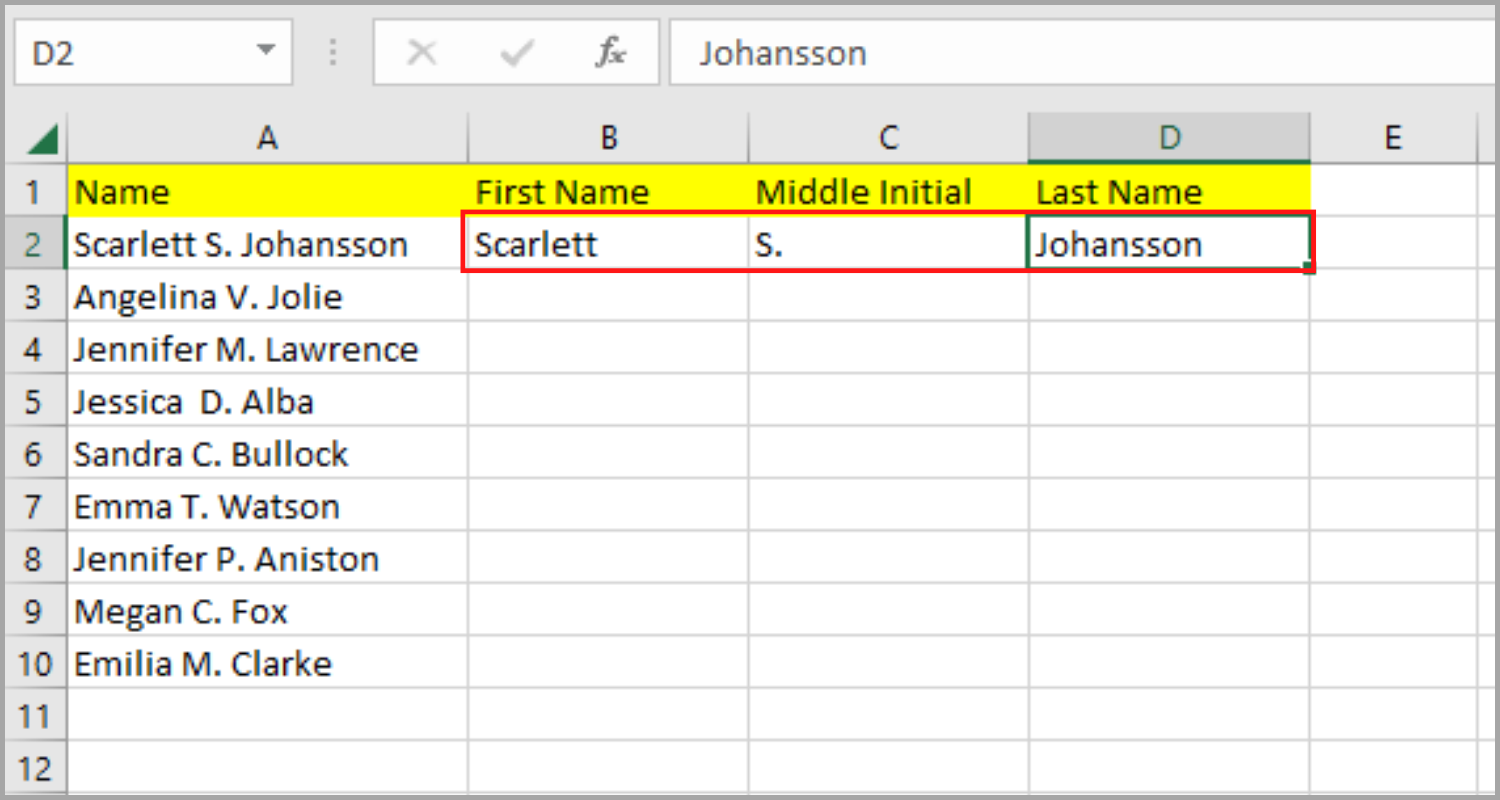Select the cell showing Scarlett in column B
Image resolution: width=1500 pixels, height=800 pixels.
607,243
